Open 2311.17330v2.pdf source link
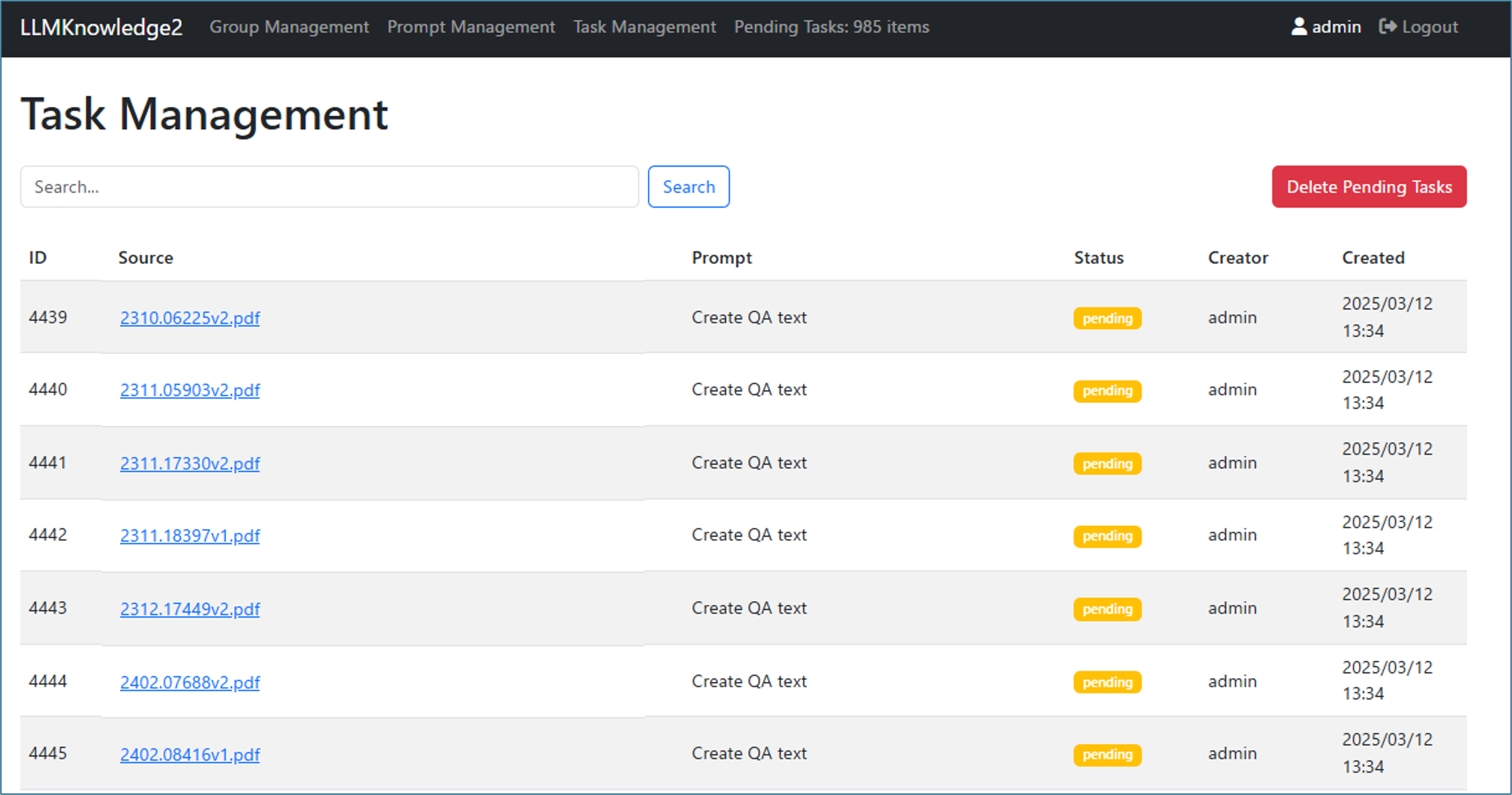Viewport: 1512px width, 795px height. pyautogui.click(x=189, y=463)
